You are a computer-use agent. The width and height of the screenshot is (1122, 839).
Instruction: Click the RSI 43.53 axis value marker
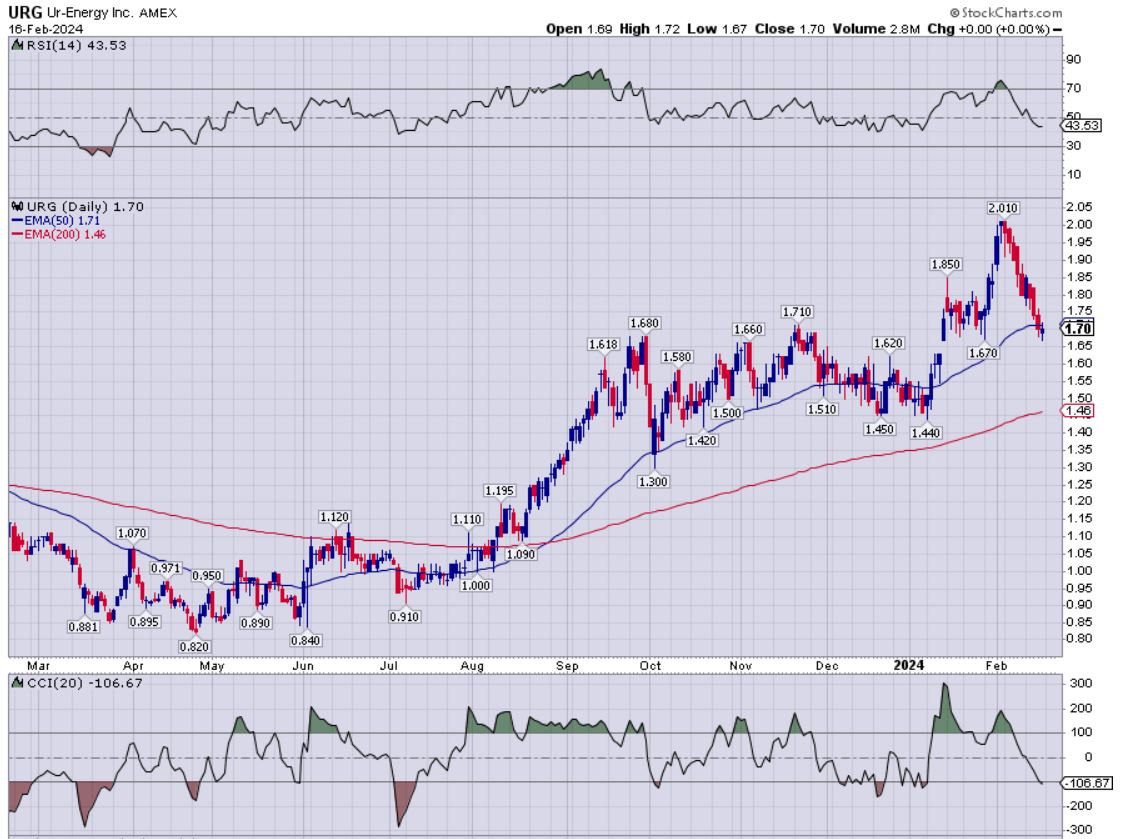coord(1081,126)
